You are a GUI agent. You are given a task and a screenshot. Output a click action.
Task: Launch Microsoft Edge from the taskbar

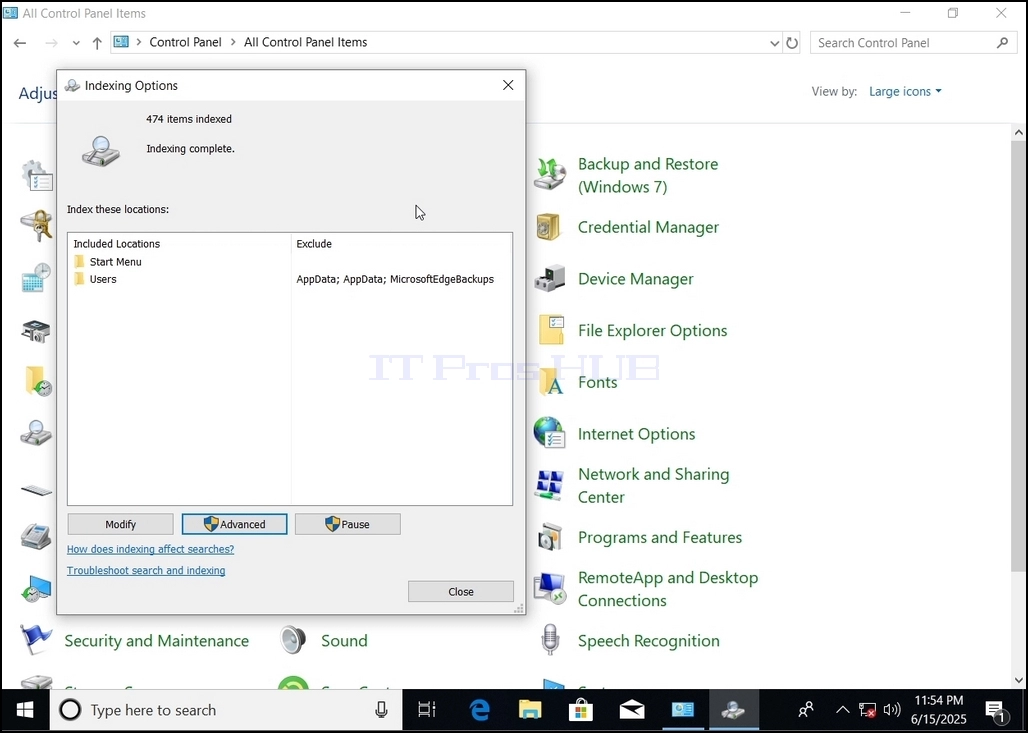coord(479,710)
